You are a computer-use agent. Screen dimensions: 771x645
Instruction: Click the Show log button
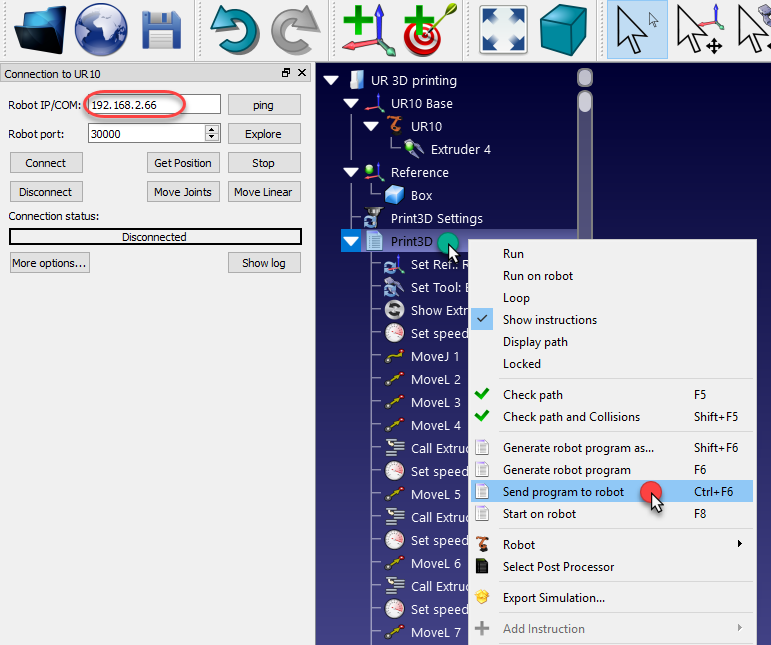coord(264,263)
